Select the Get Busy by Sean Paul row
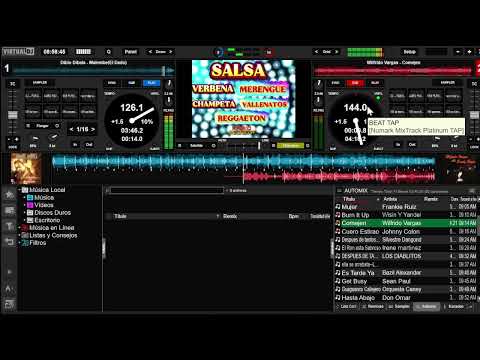The height and width of the screenshot is (360, 480). [406, 281]
